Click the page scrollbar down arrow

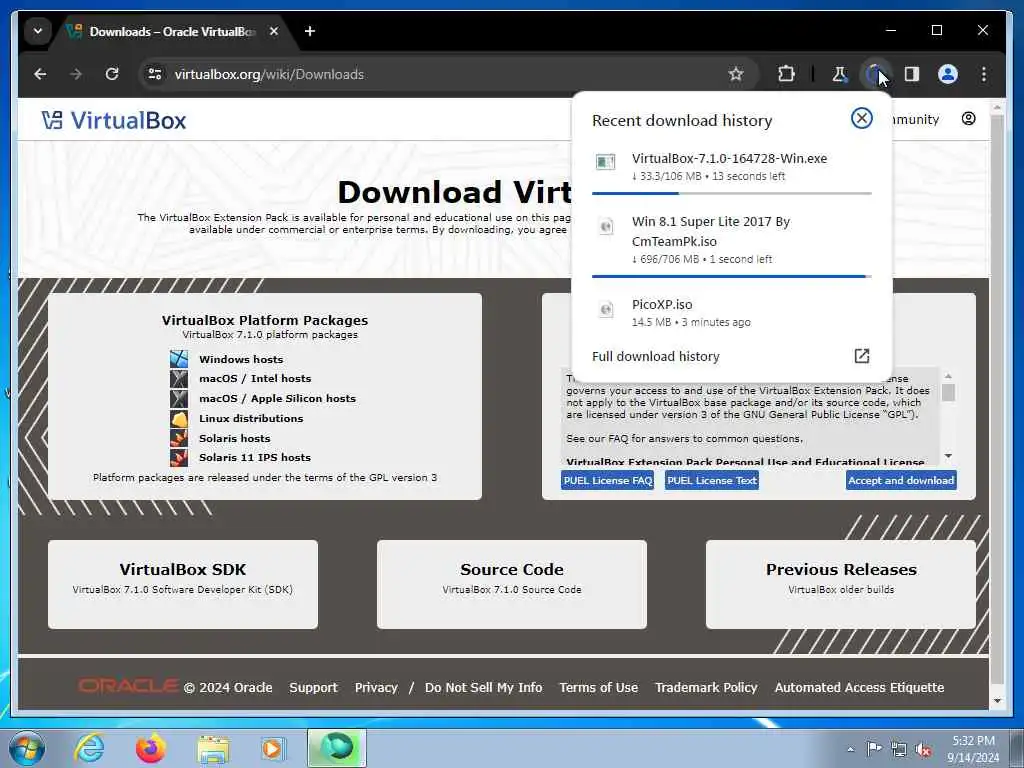click(997, 701)
